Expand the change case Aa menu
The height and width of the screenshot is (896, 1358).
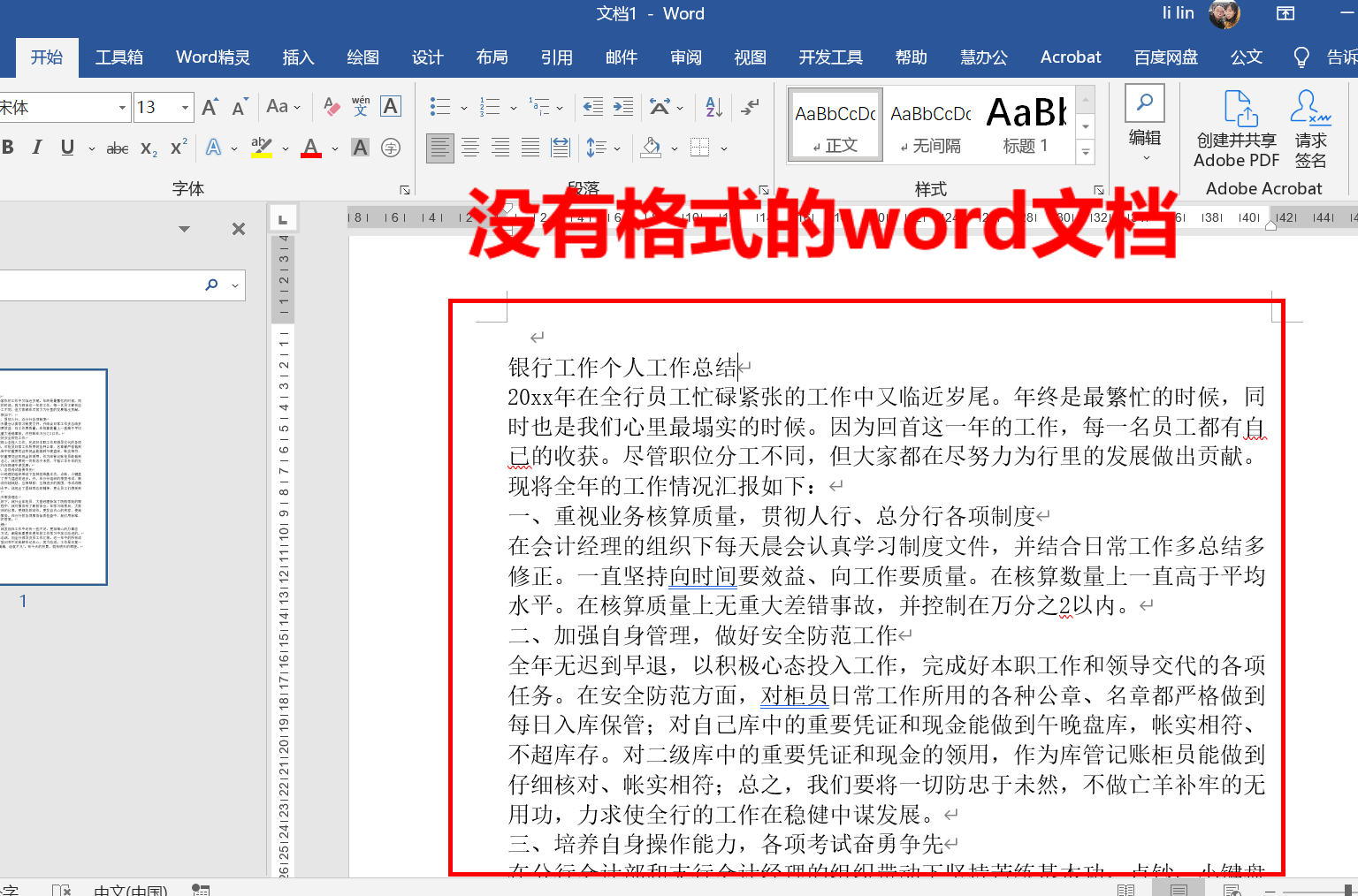(284, 107)
